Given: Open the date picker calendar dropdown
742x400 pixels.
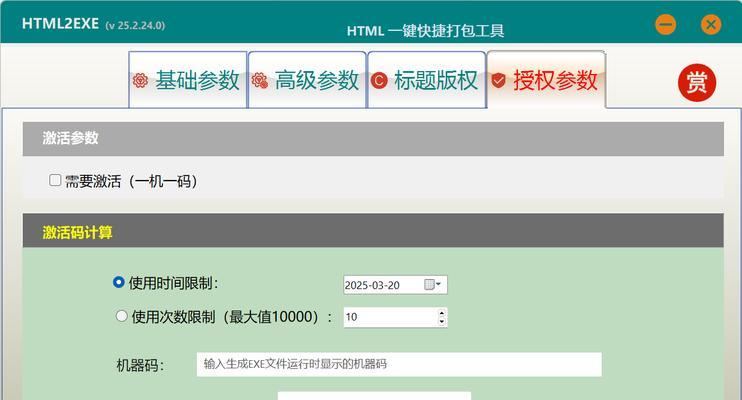Looking at the screenshot, I should (432, 284).
